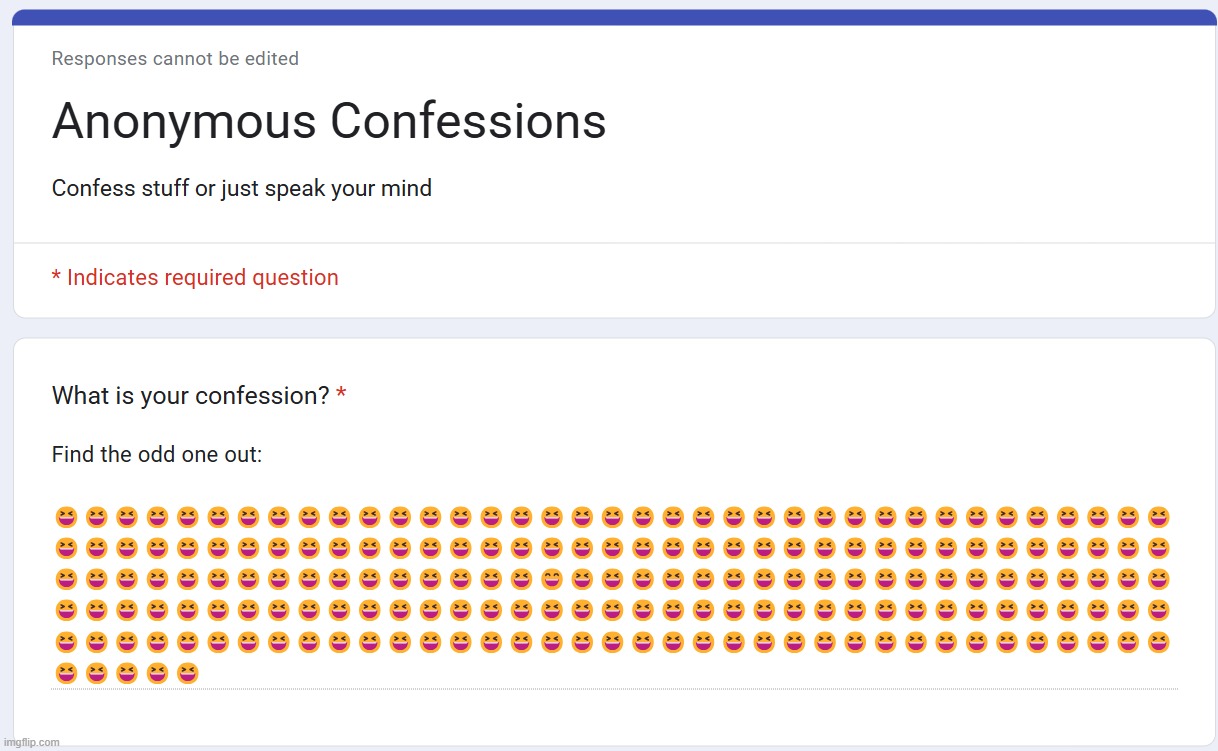Click the first emoji of the third row
Screen dimensions: 1218x751
(x=67, y=579)
